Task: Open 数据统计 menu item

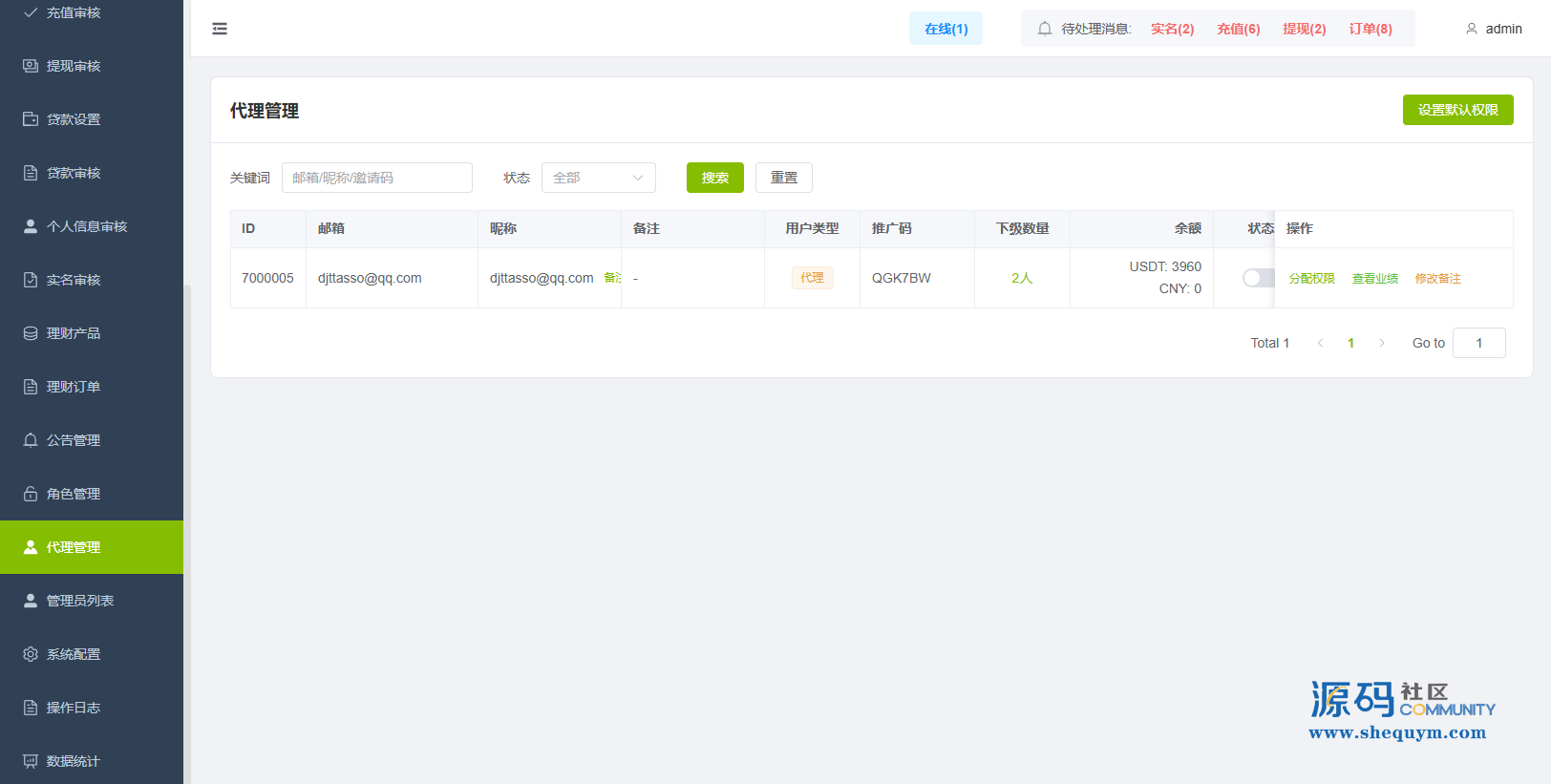Action: tap(92, 761)
